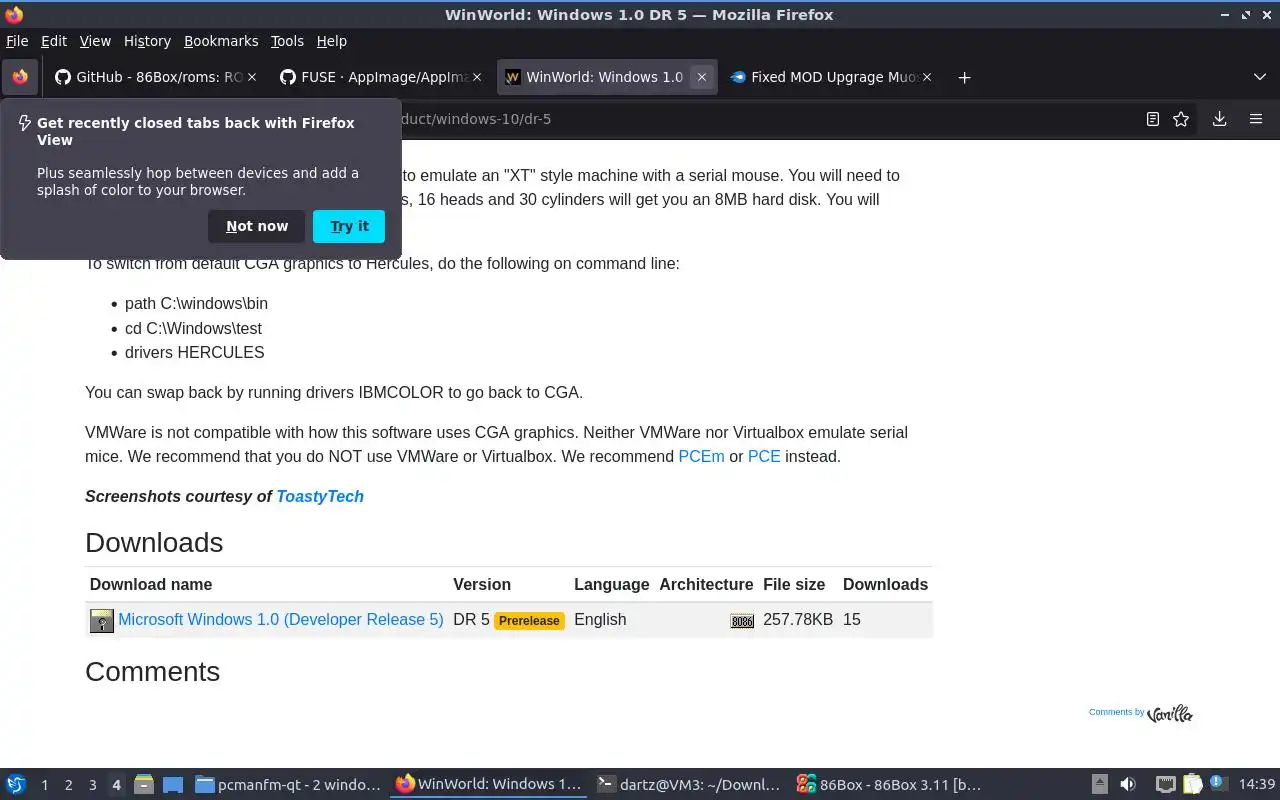Click the Prerelease badge
1280x800 pixels.
529,621
